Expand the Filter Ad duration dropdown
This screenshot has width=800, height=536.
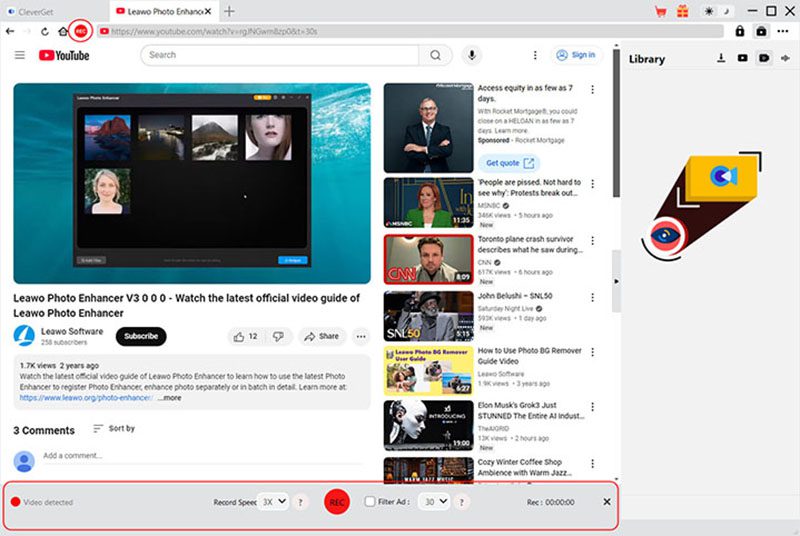coord(435,502)
